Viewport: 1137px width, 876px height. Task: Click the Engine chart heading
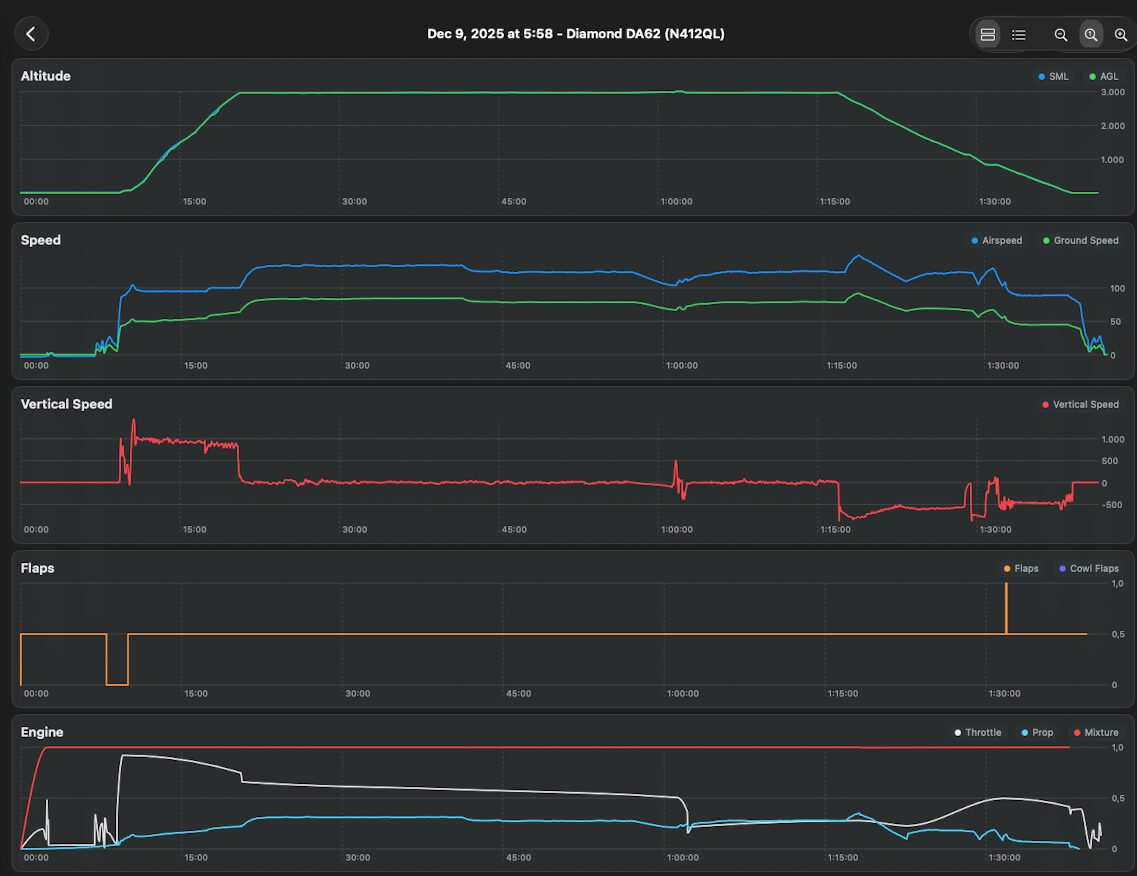click(42, 732)
